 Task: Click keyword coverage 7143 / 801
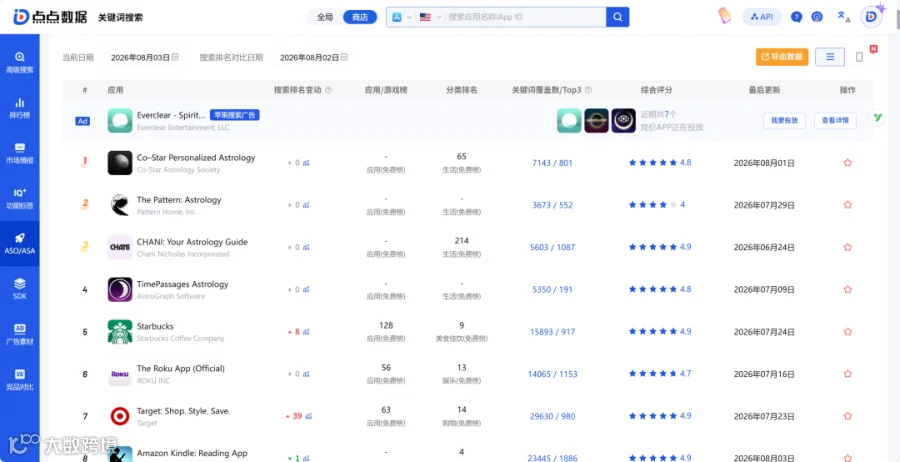552,163
